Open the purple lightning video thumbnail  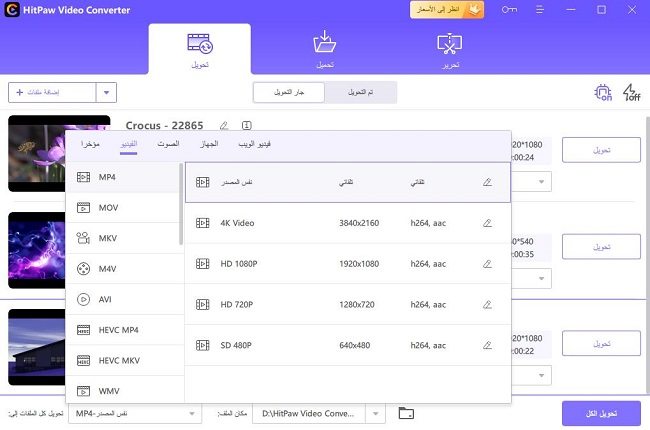pos(36,250)
